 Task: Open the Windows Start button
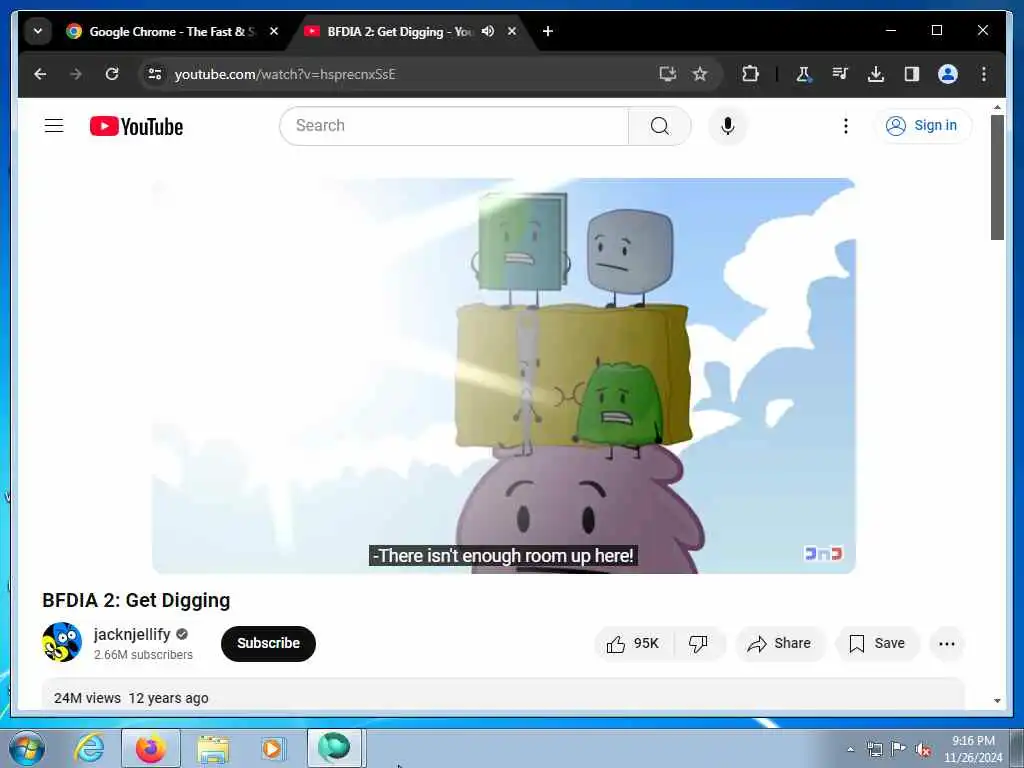click(27, 748)
